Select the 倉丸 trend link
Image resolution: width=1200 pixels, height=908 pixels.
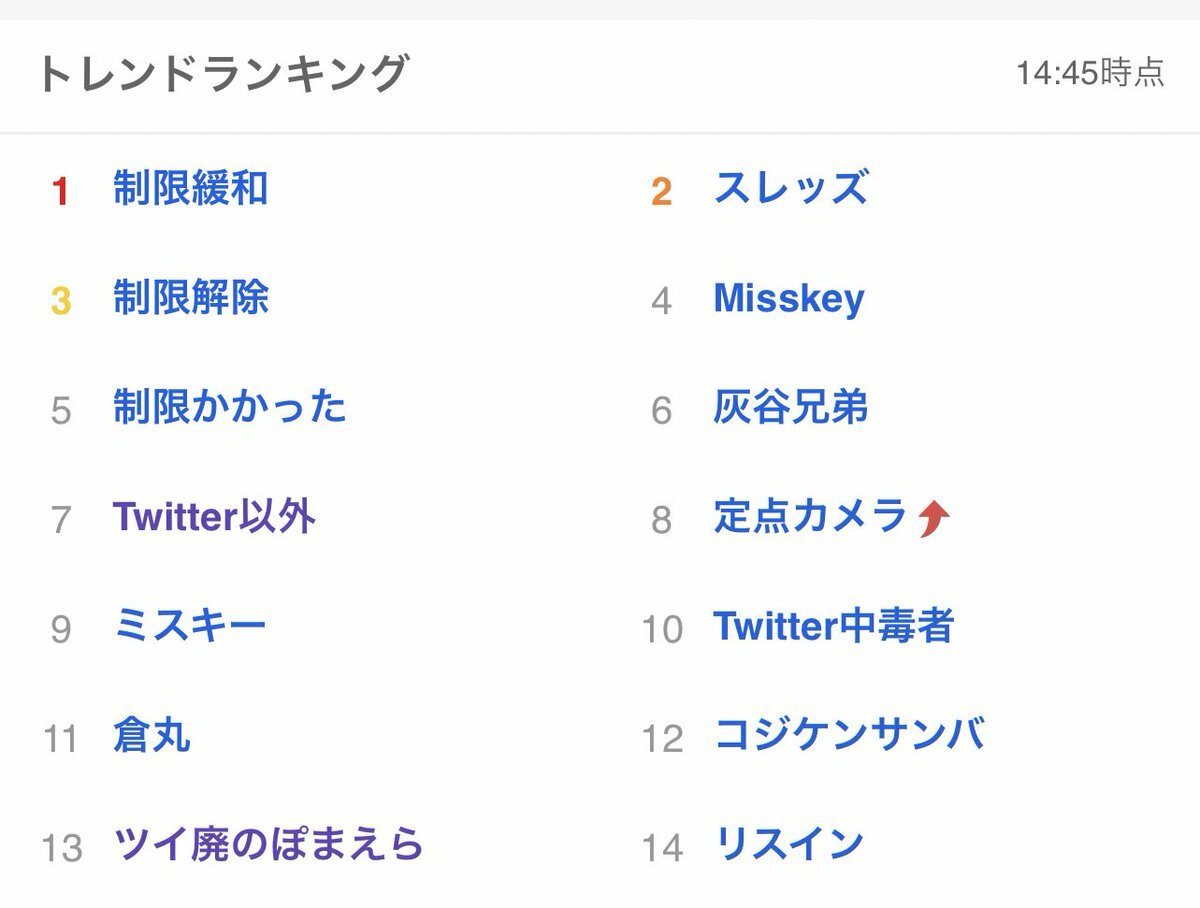pyautogui.click(x=151, y=736)
